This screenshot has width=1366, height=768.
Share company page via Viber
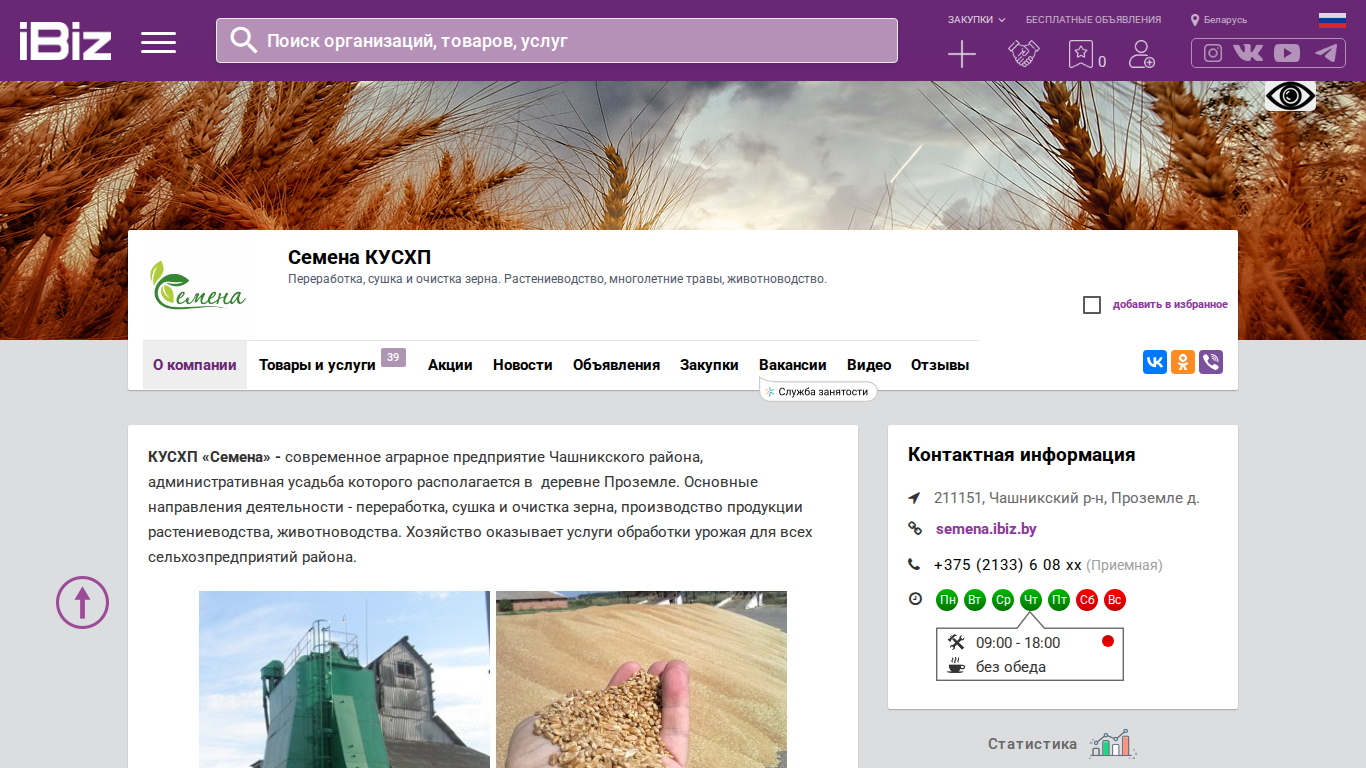(1211, 362)
